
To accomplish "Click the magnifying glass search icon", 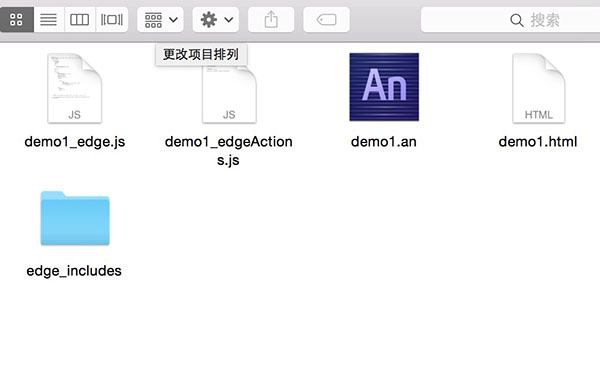I will (517, 20).
